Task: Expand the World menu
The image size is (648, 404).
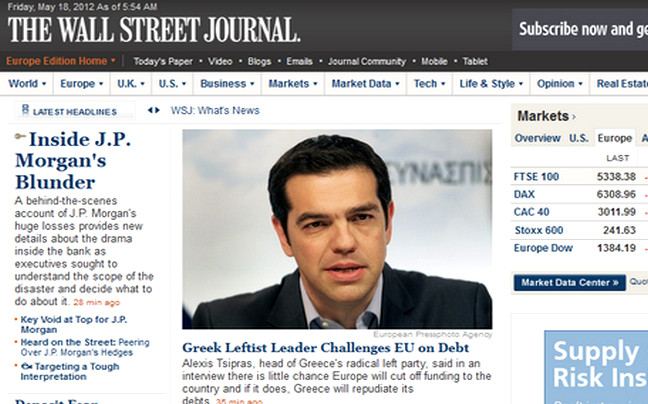Action: point(27,84)
